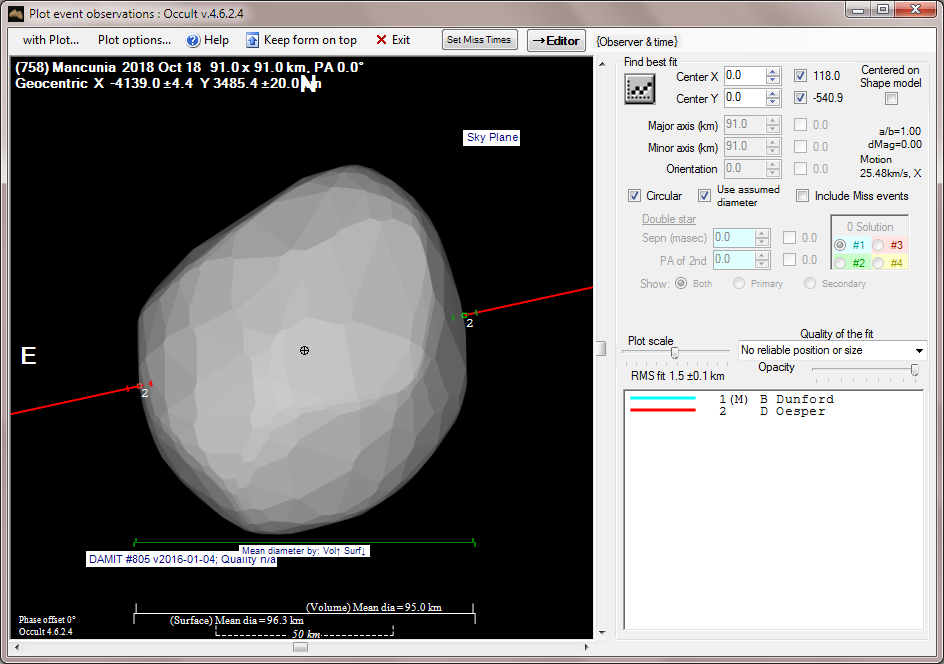Viewport: 944px width, 664px height.
Task: Open the with Plot... menu
Action: click(51, 40)
